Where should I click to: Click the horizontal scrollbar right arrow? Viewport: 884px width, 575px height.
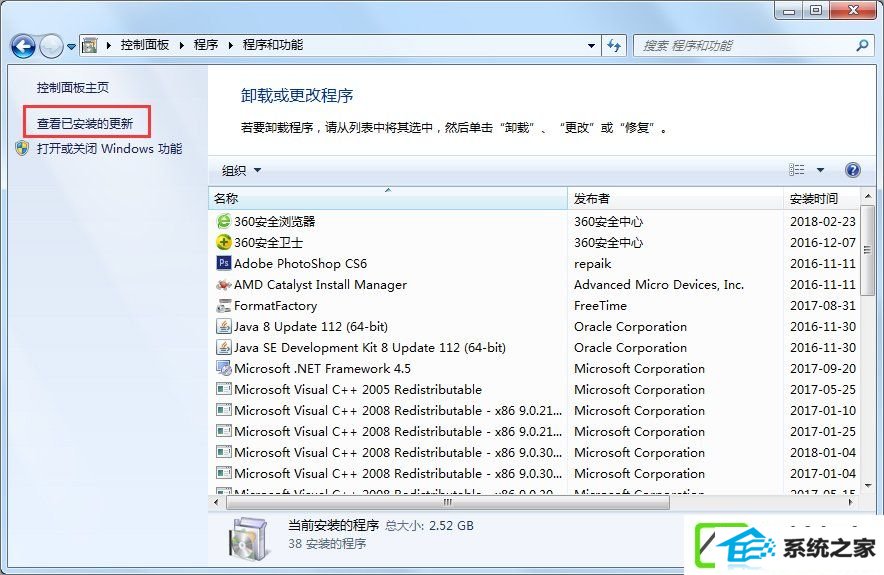851,502
